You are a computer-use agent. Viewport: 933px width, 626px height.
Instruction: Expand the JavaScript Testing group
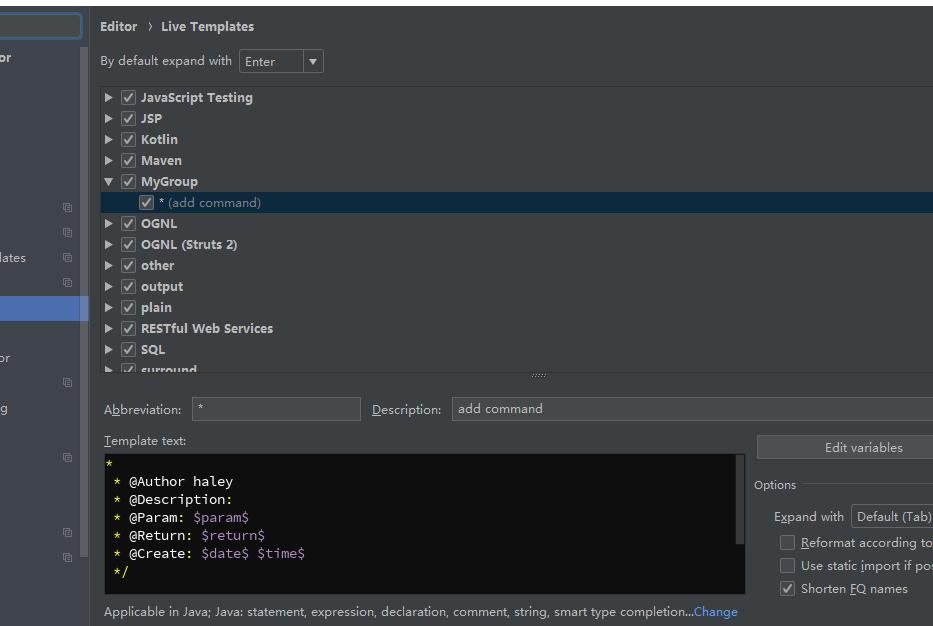[x=108, y=98]
